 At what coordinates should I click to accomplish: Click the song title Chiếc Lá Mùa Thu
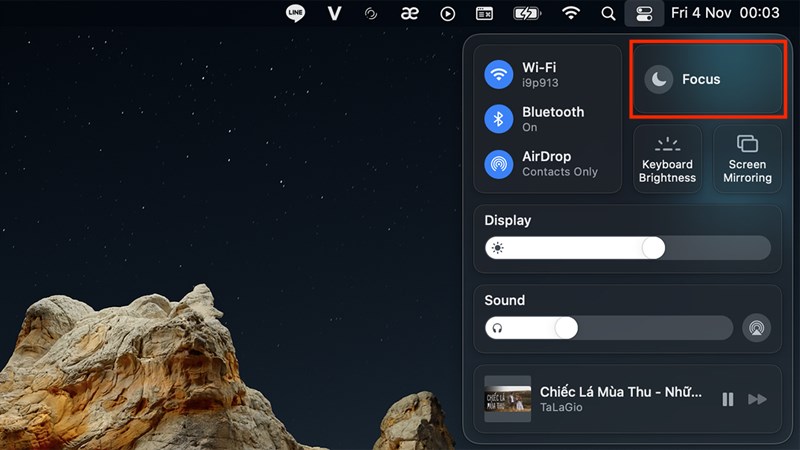coord(621,391)
